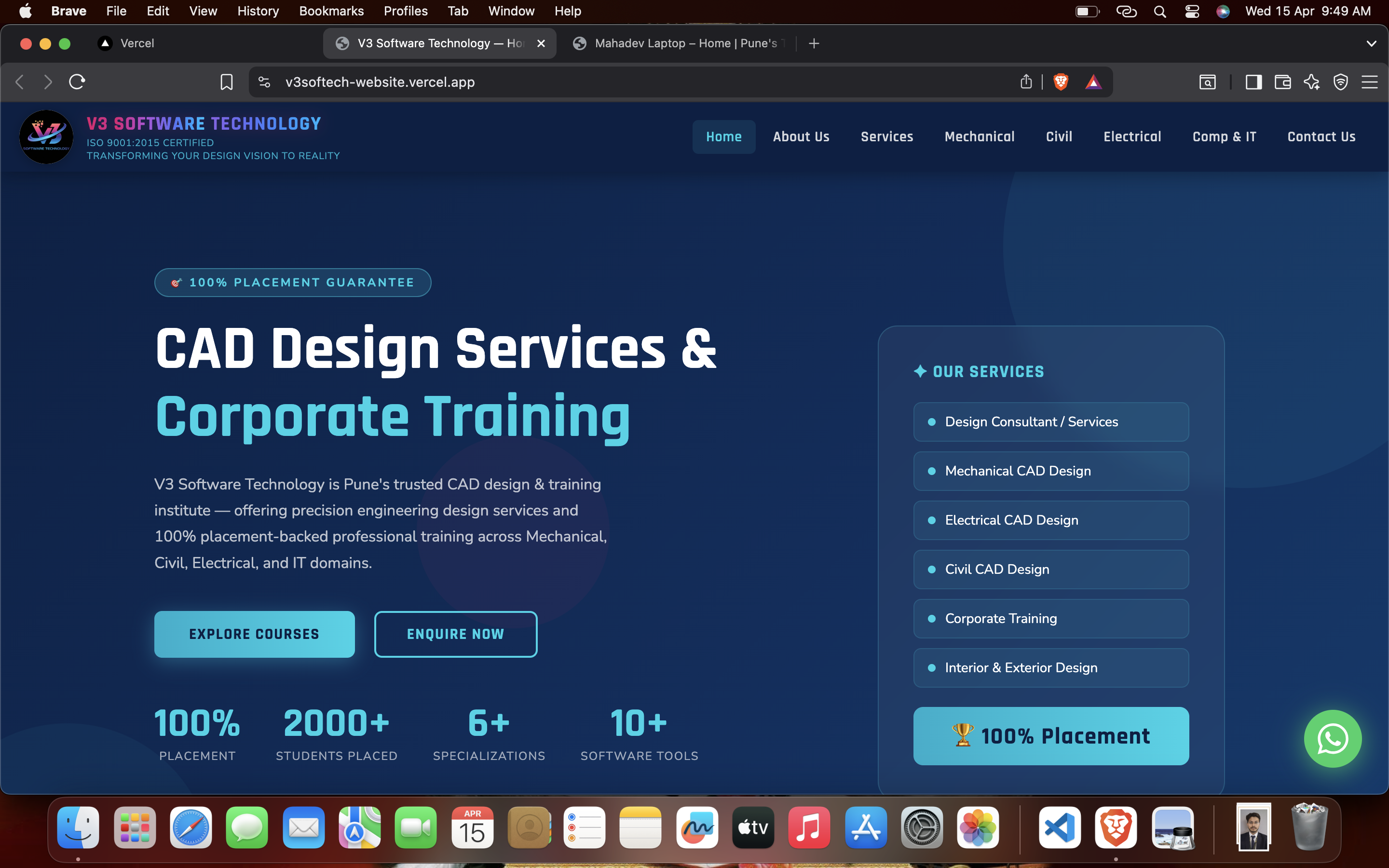This screenshot has height=868, width=1389.
Task: Click the Home nav link
Action: click(x=724, y=136)
